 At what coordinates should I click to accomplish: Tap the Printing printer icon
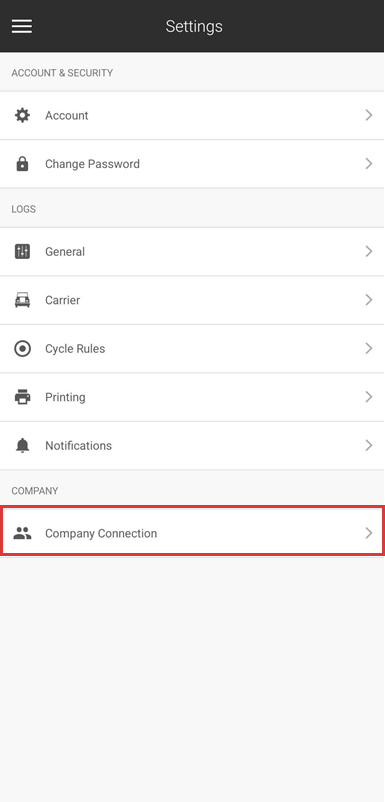pyautogui.click(x=22, y=397)
